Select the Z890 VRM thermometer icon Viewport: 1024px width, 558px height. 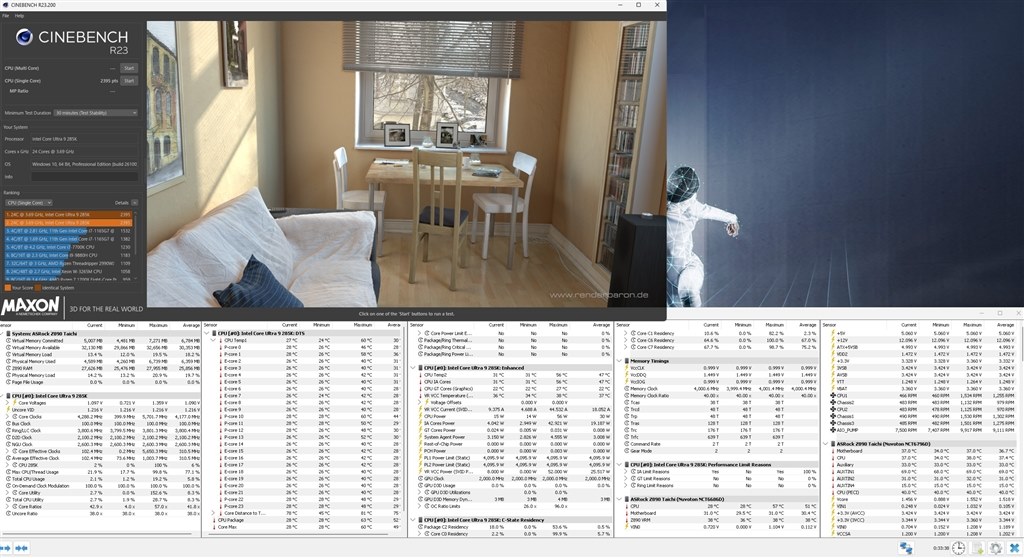[x=626, y=520]
